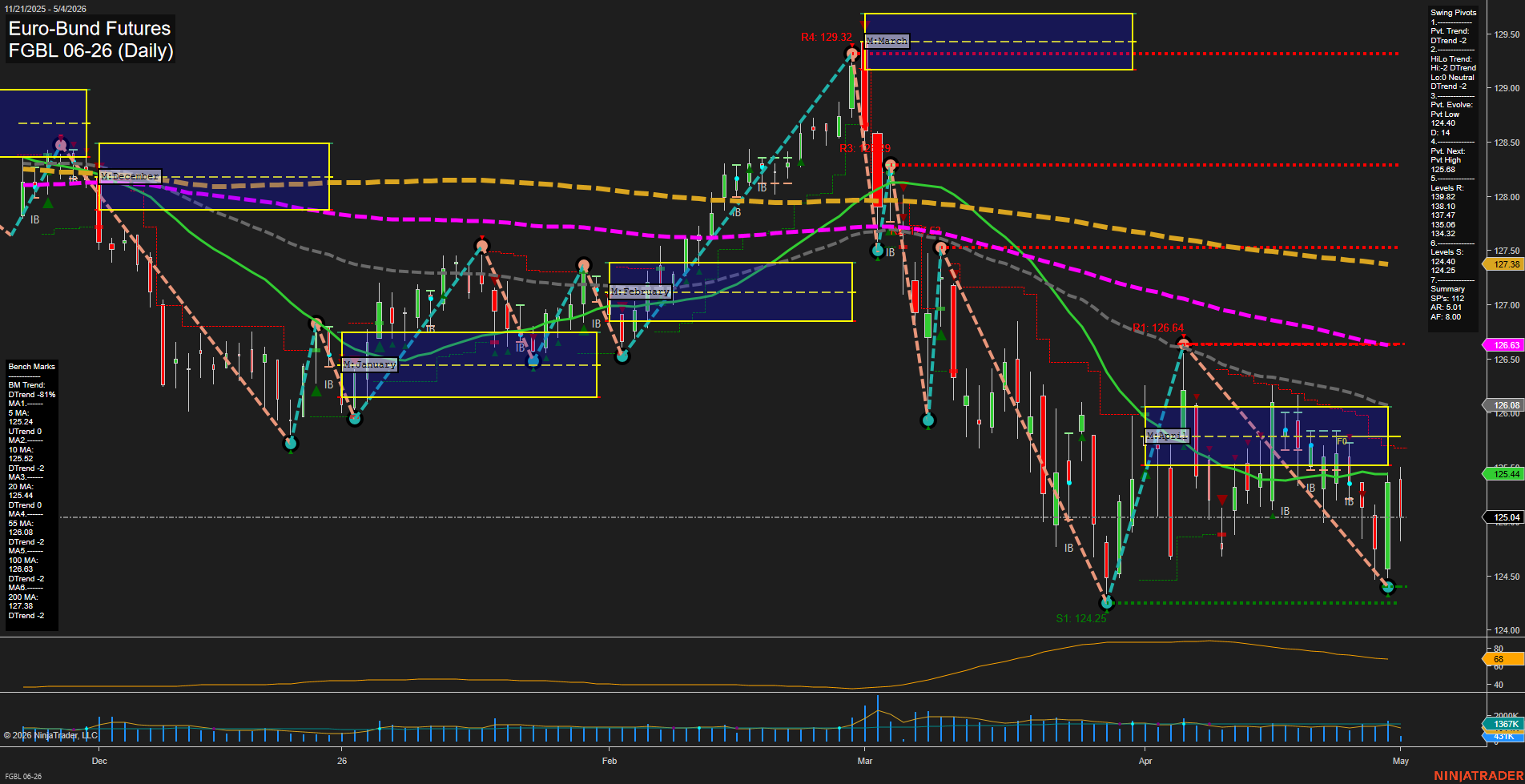The width and height of the screenshot is (1525, 784).
Task: Click the 129.00 price axis label
Action: click(x=1507, y=88)
